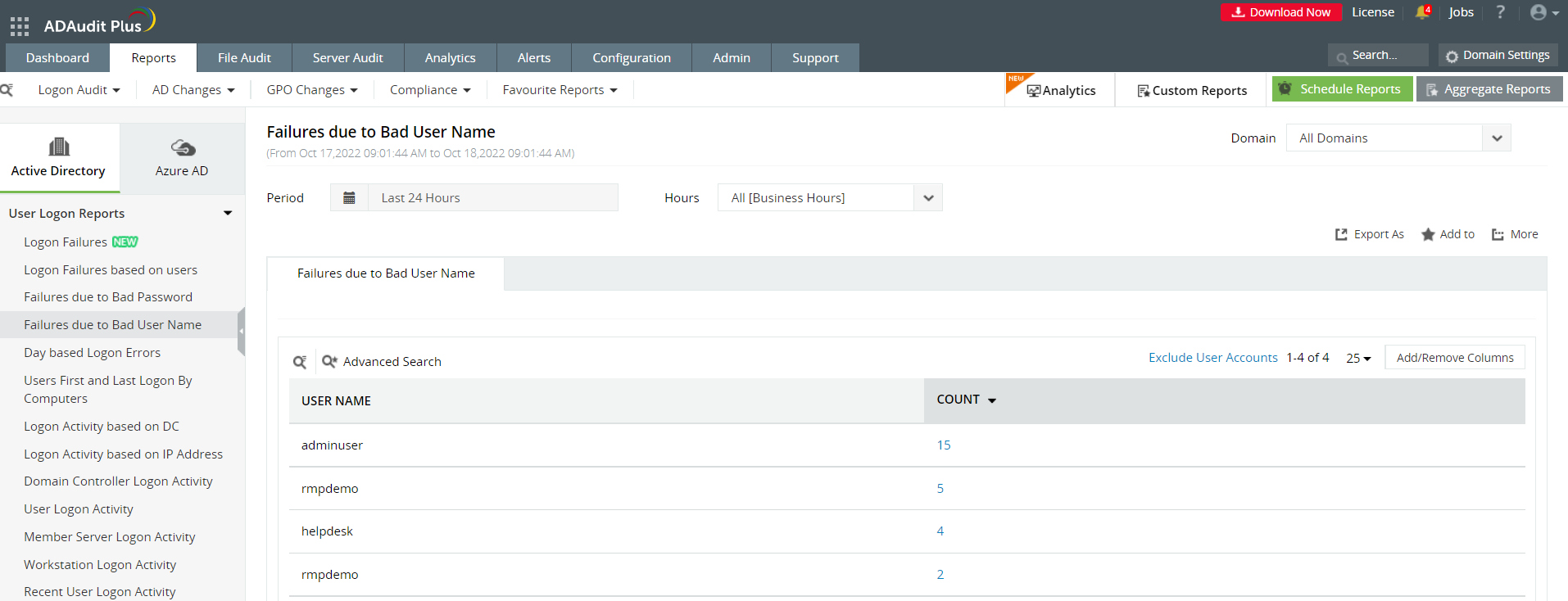The width and height of the screenshot is (1568, 601).
Task: Open the Domain dropdown list
Action: [x=1496, y=138]
